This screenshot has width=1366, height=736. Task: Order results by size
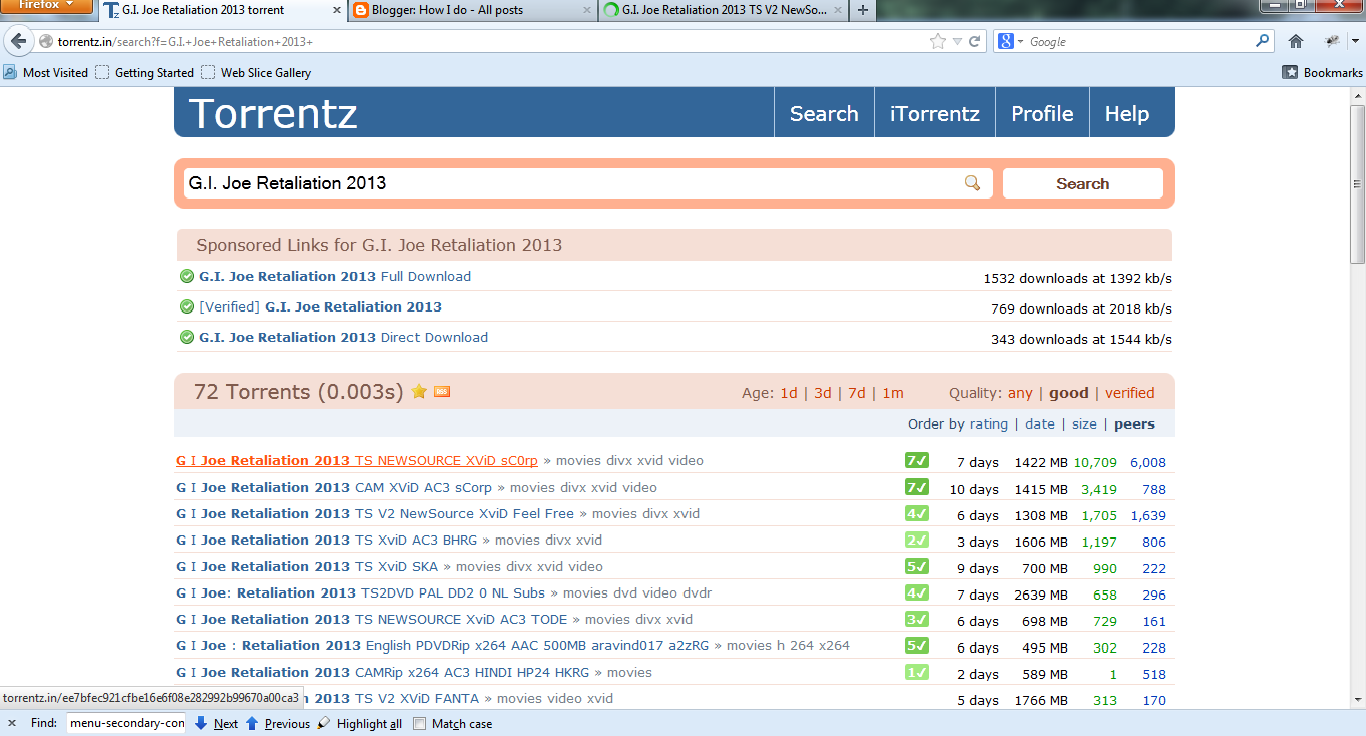pos(1084,424)
